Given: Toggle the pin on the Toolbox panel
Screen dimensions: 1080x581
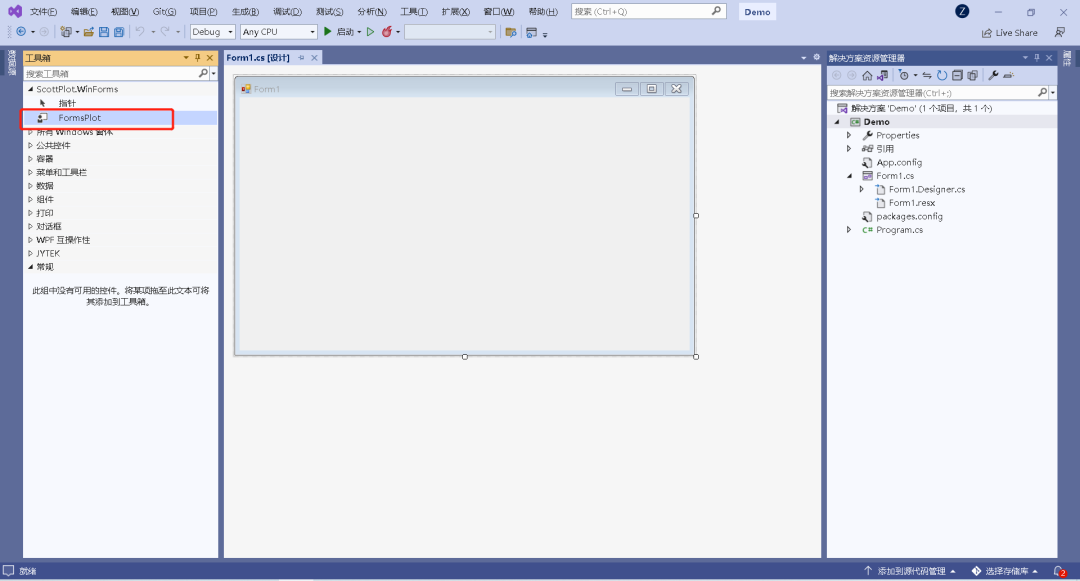Looking at the screenshot, I should pos(198,58).
